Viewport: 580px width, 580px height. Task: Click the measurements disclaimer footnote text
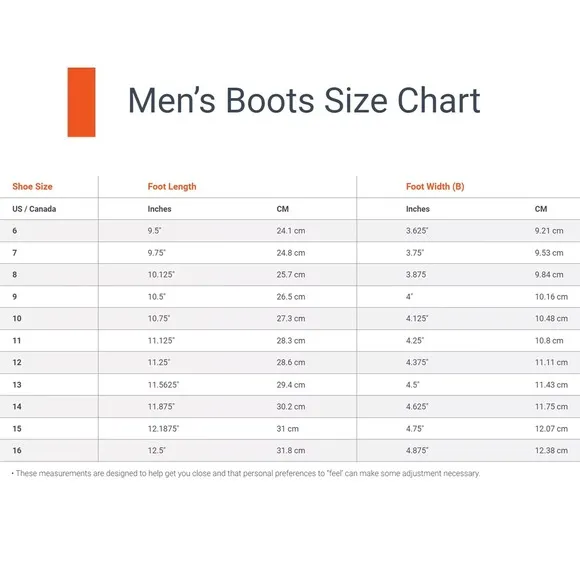point(246,473)
